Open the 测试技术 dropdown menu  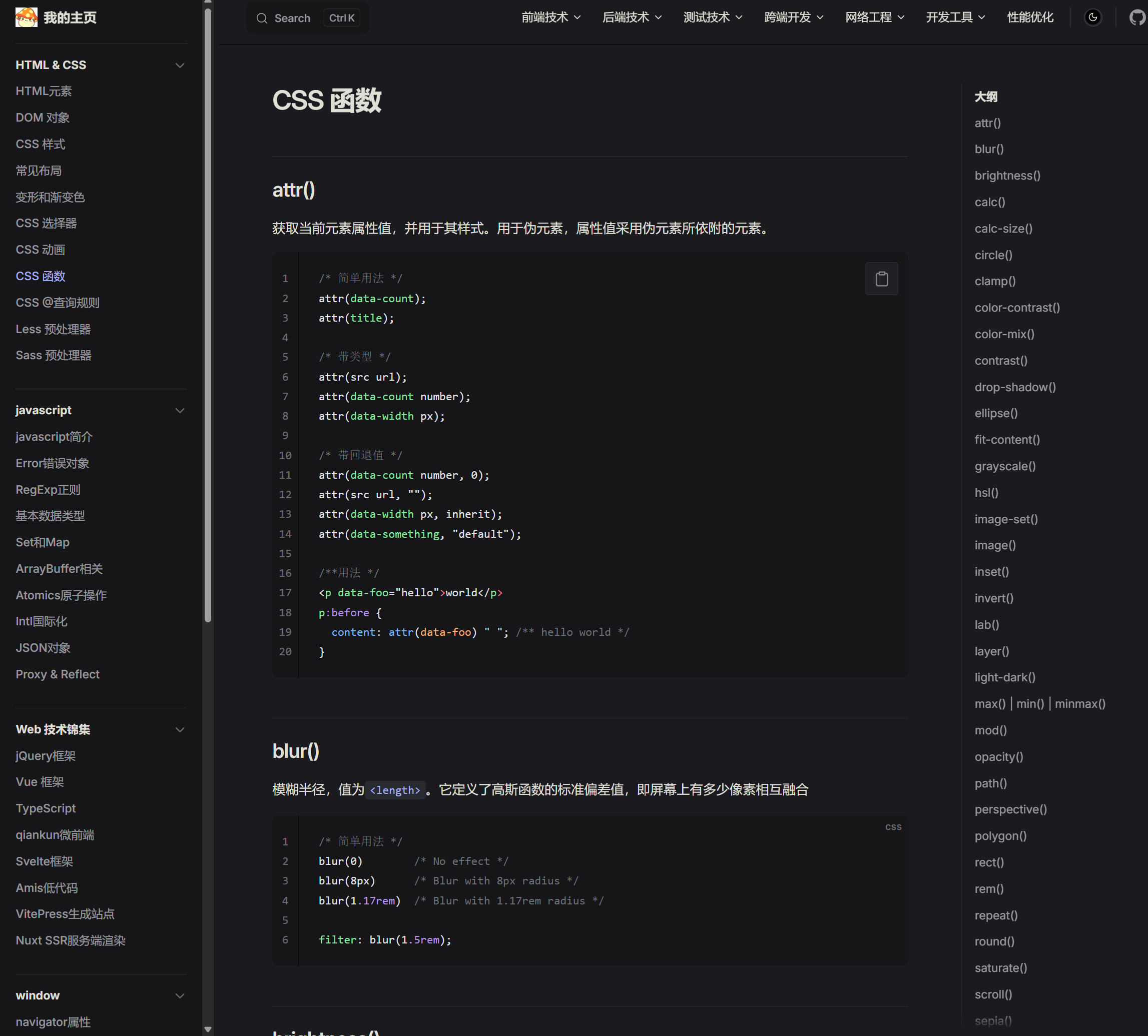713,18
